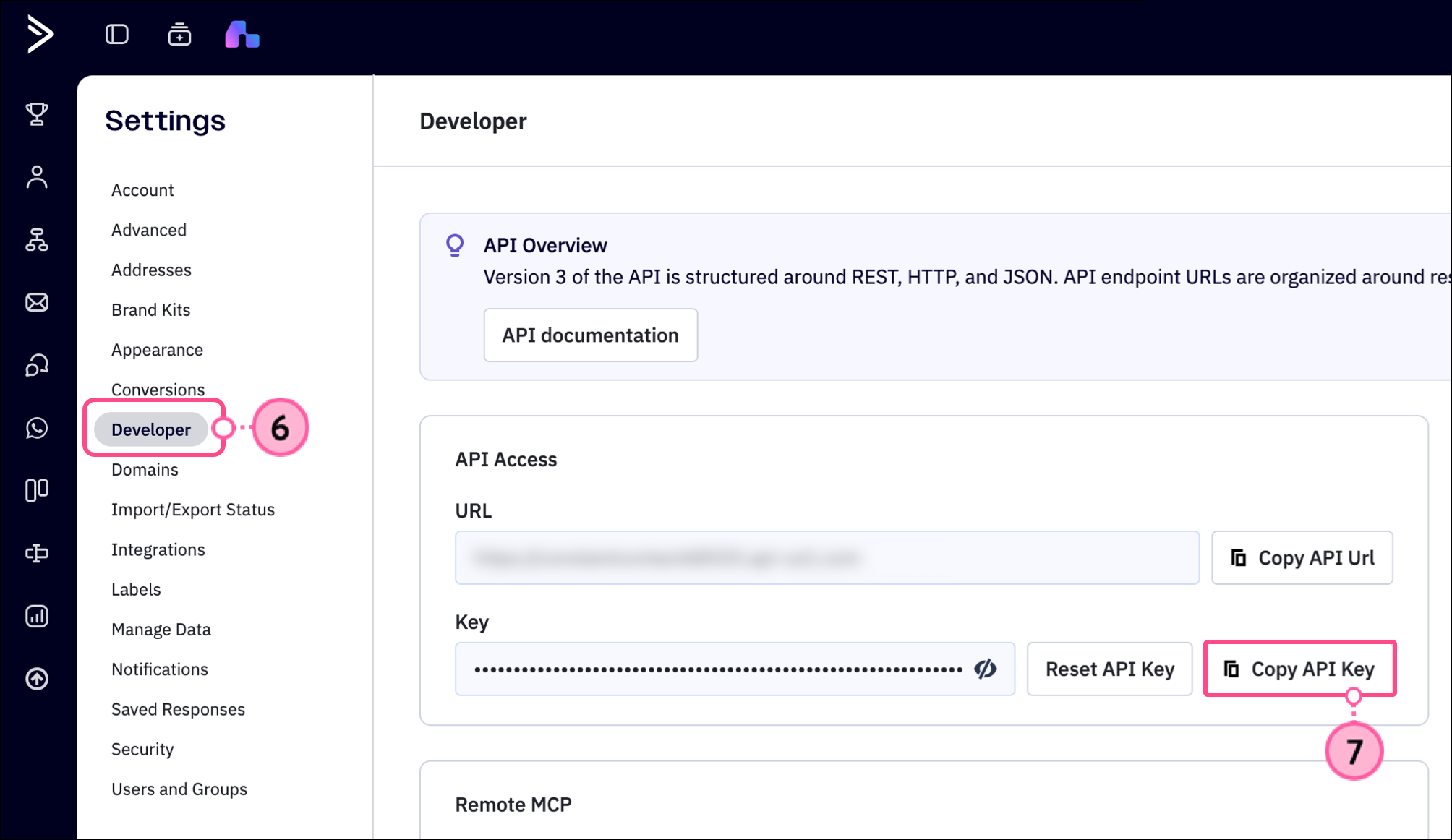Go to Addresses settings
The image size is (1452, 840).
click(x=151, y=270)
